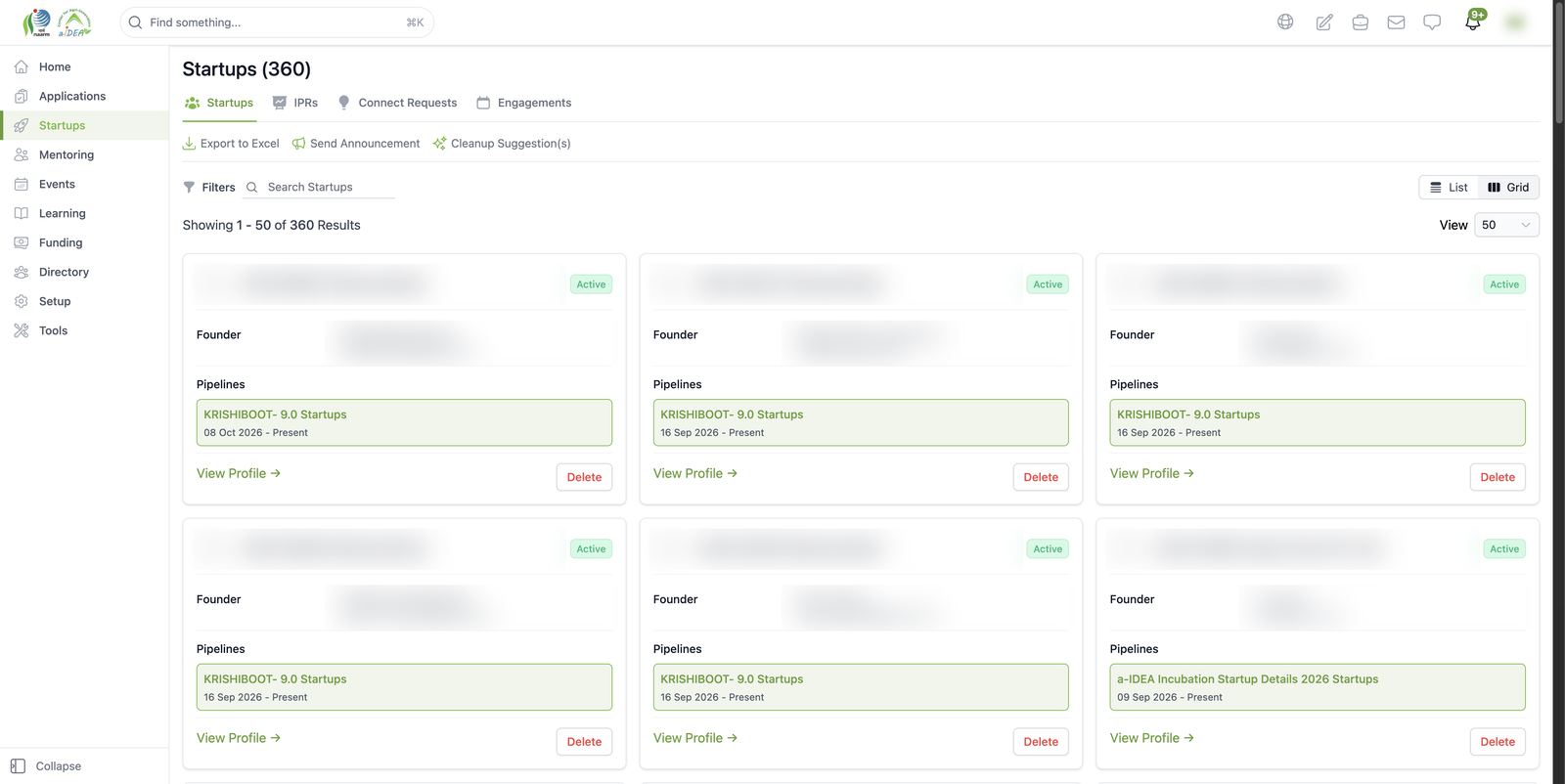Screen dimensions: 1565x784
Task: Click the a-IDEA logo in header
Action: (x=74, y=22)
